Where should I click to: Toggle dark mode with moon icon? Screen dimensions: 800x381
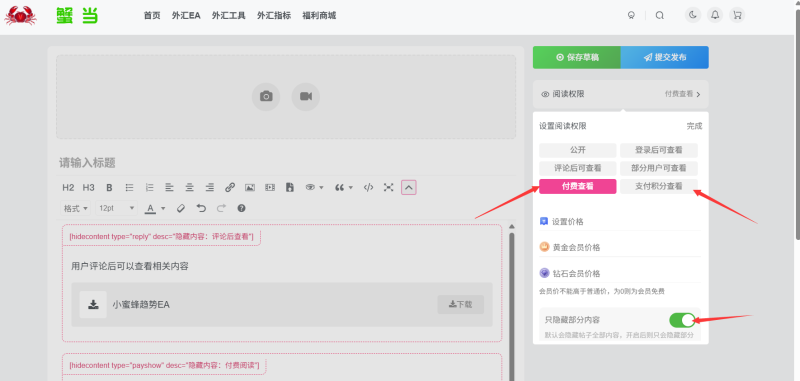pos(692,15)
